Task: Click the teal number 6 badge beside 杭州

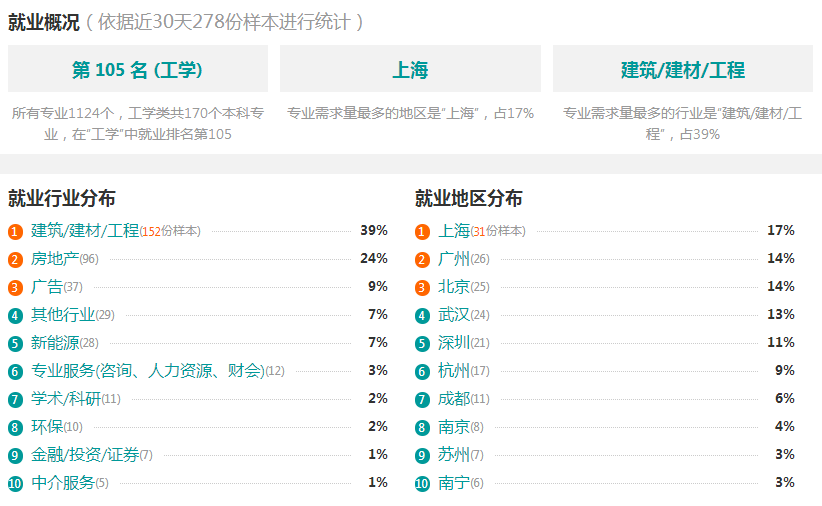Action: pos(422,372)
